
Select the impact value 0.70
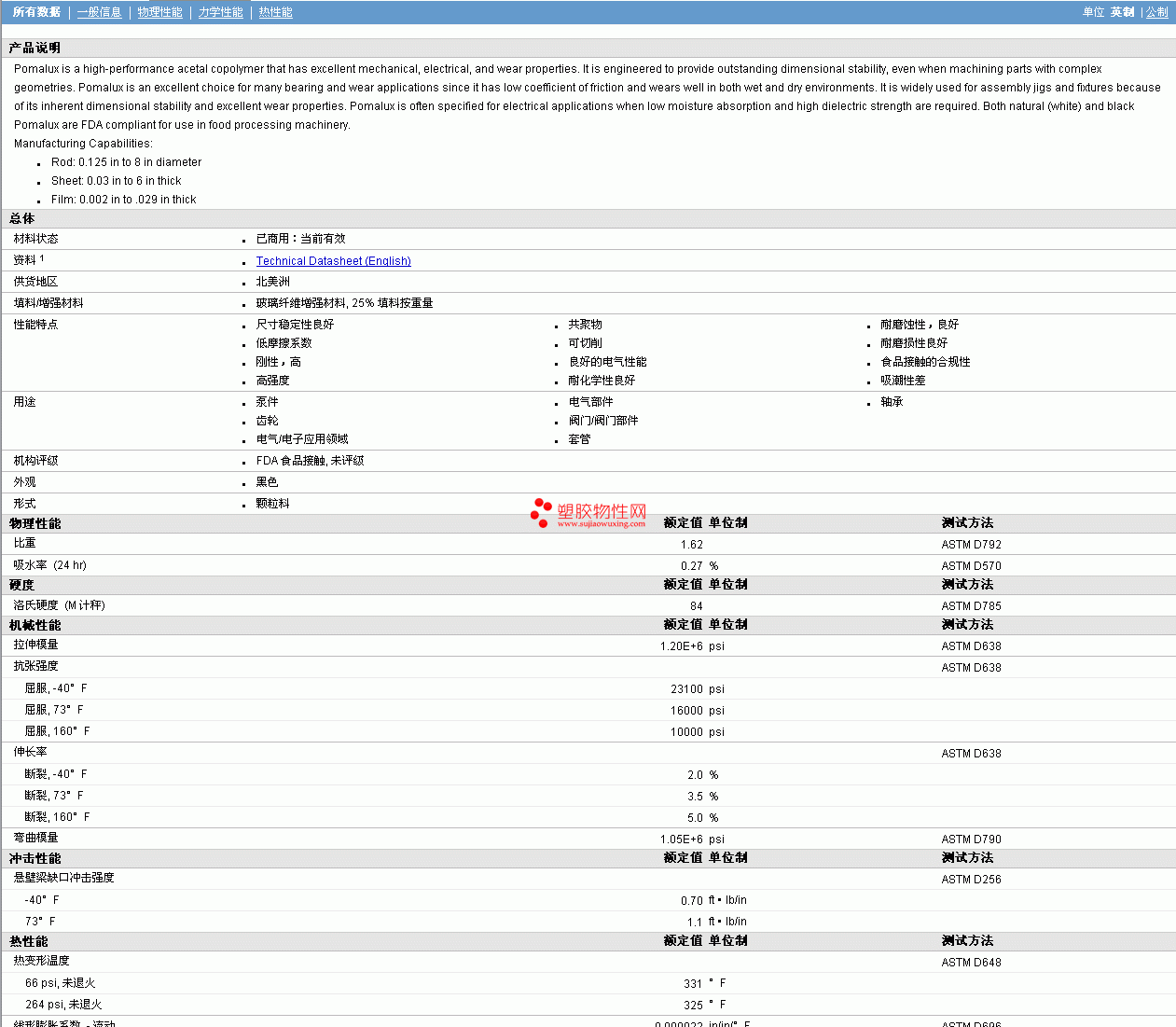[692, 901]
